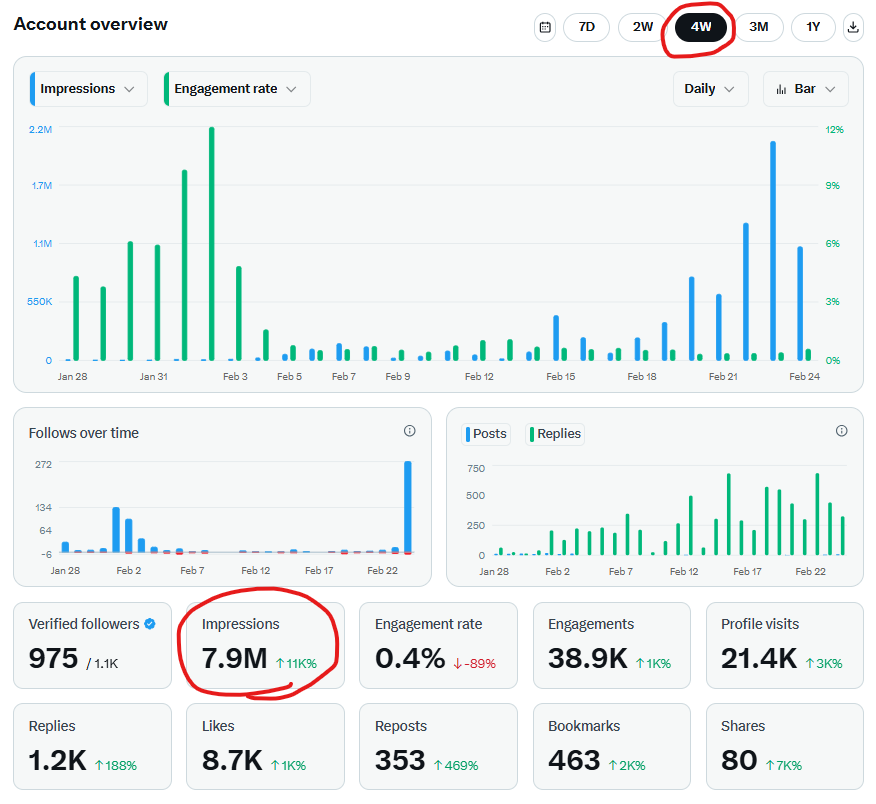876x804 pixels.
Task: Open the calendar date picker icon
Action: click(545, 28)
